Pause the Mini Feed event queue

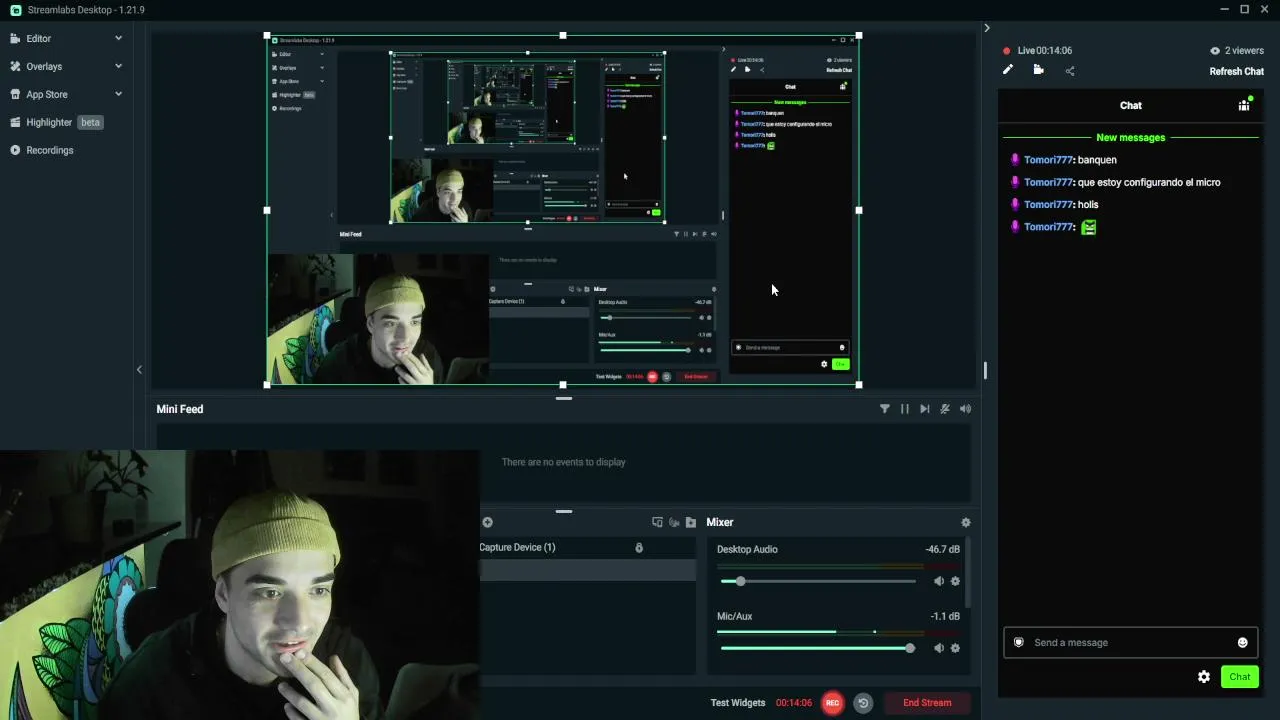click(905, 409)
